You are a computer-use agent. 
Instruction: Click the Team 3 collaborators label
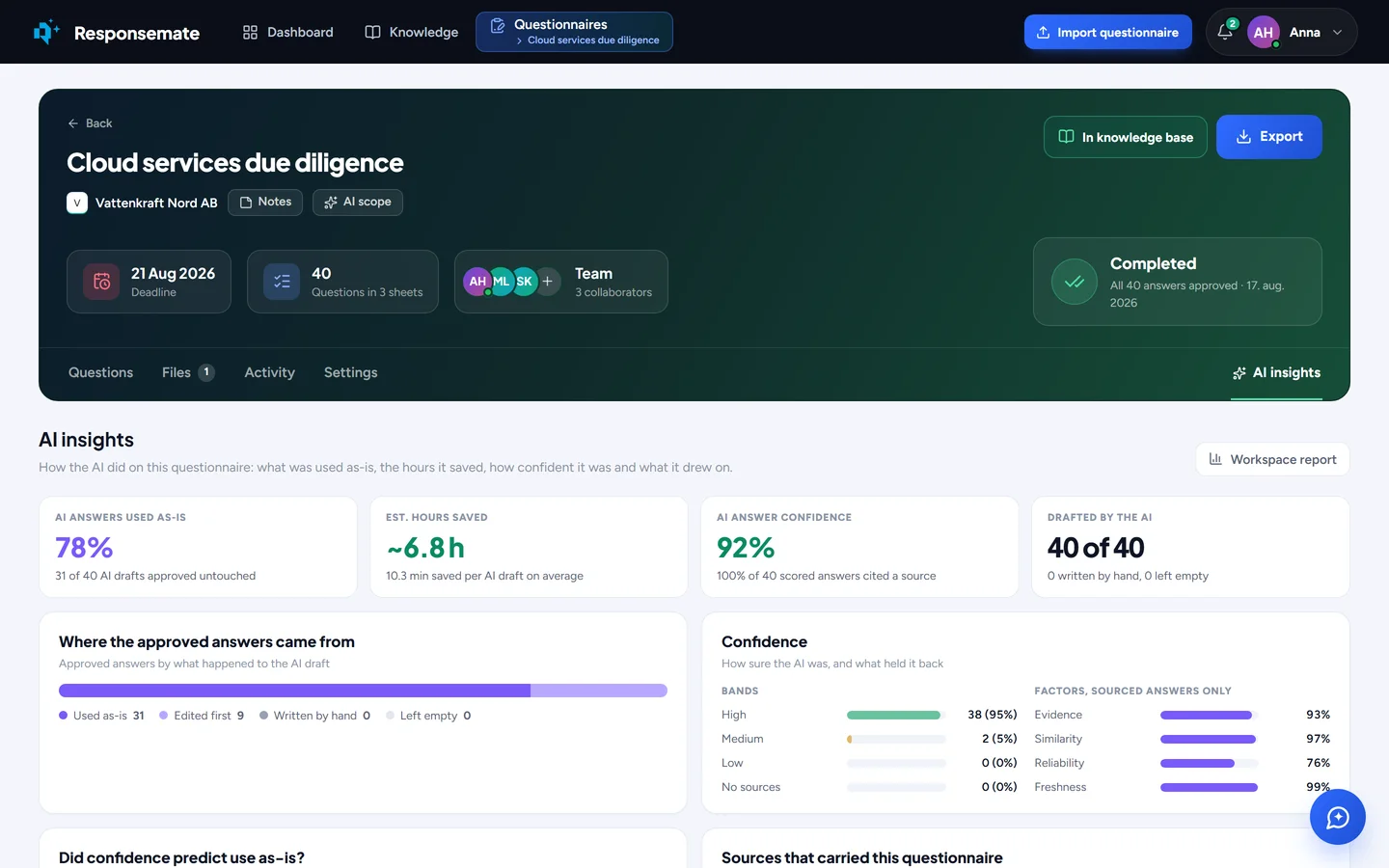coord(613,282)
